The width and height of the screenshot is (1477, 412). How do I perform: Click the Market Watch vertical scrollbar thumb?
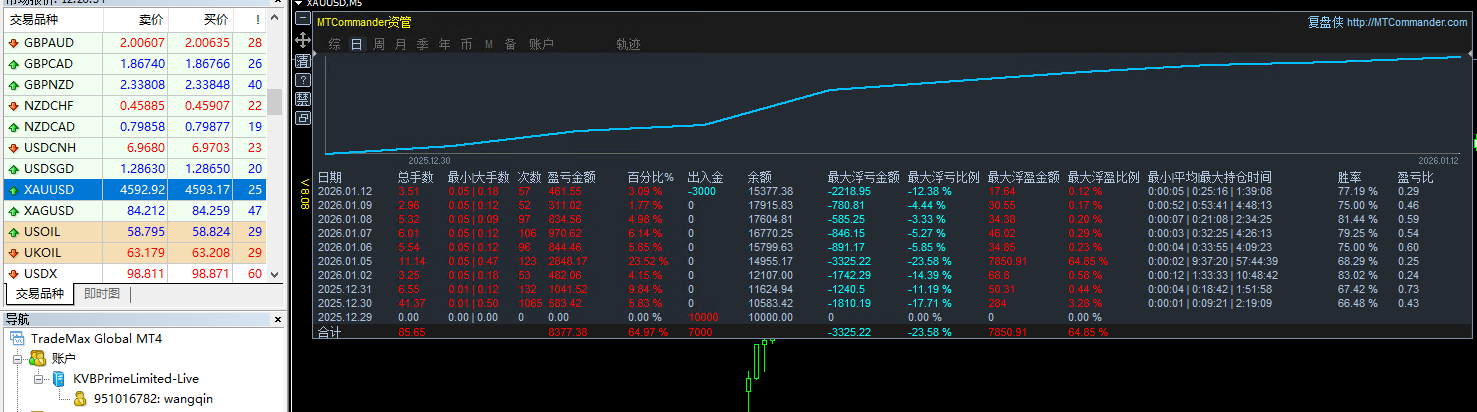point(274,102)
